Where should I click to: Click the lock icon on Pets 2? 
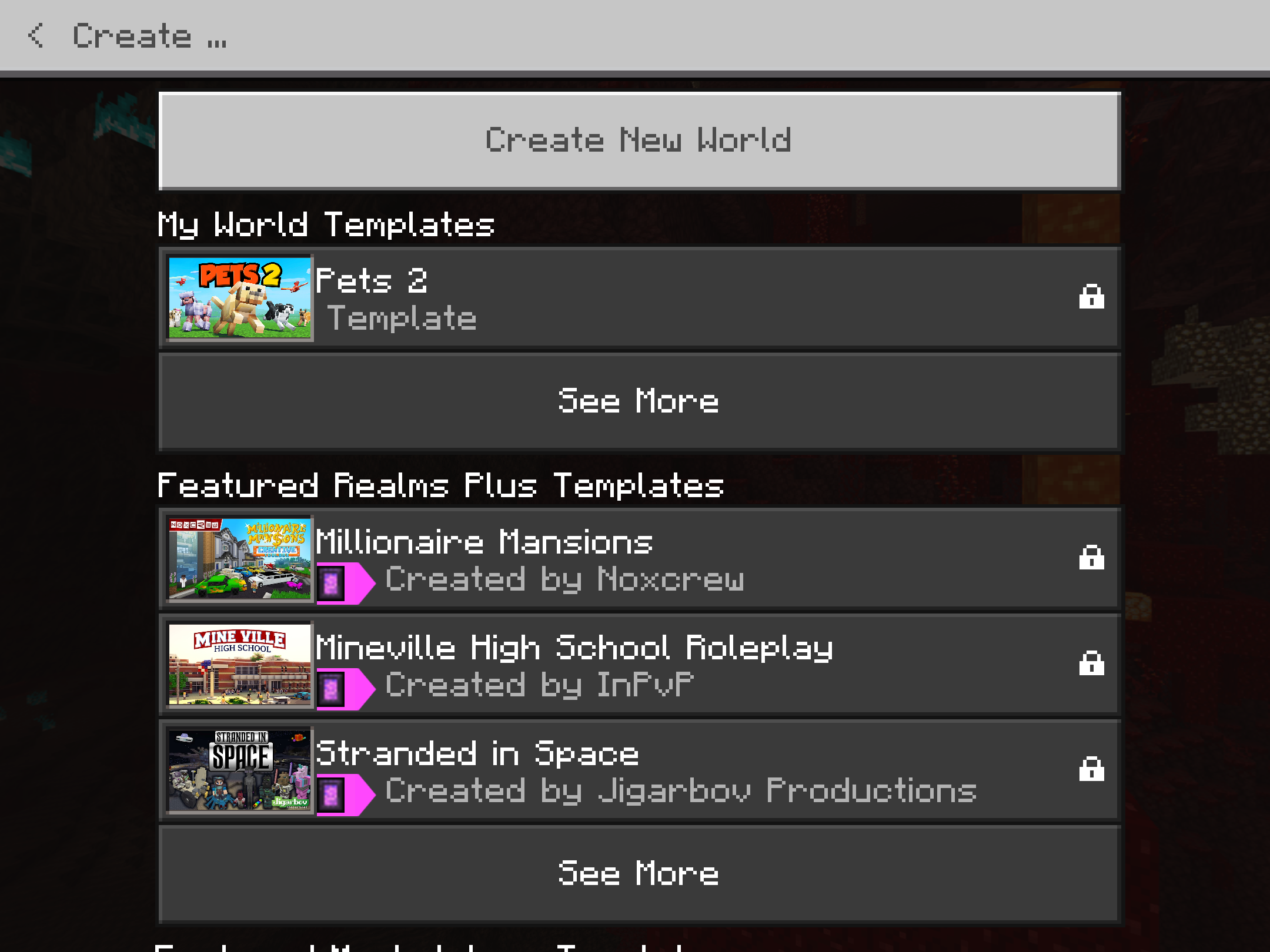[x=1091, y=297]
